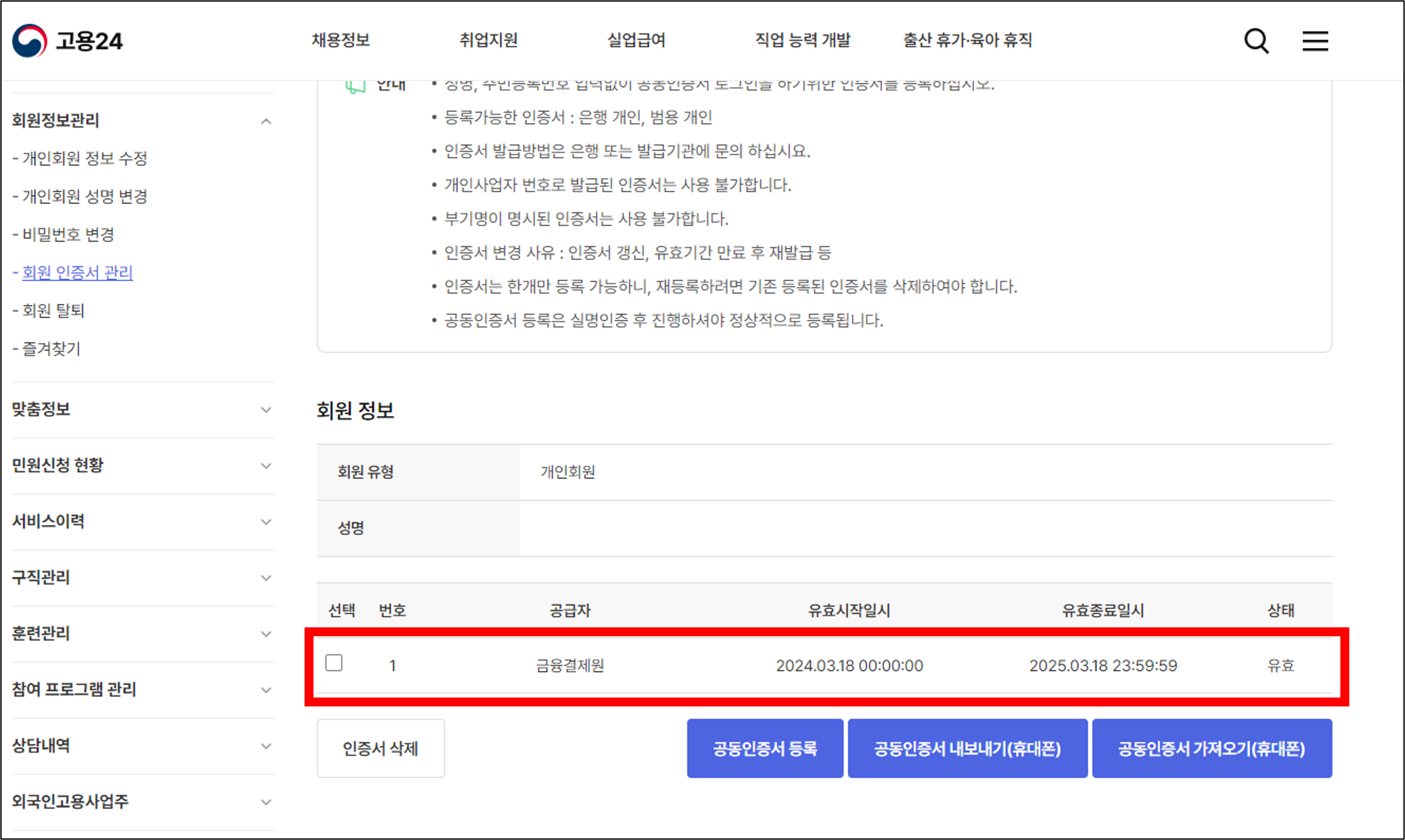Open the 실업급여 menu
This screenshot has height=840, width=1405.
pos(636,40)
